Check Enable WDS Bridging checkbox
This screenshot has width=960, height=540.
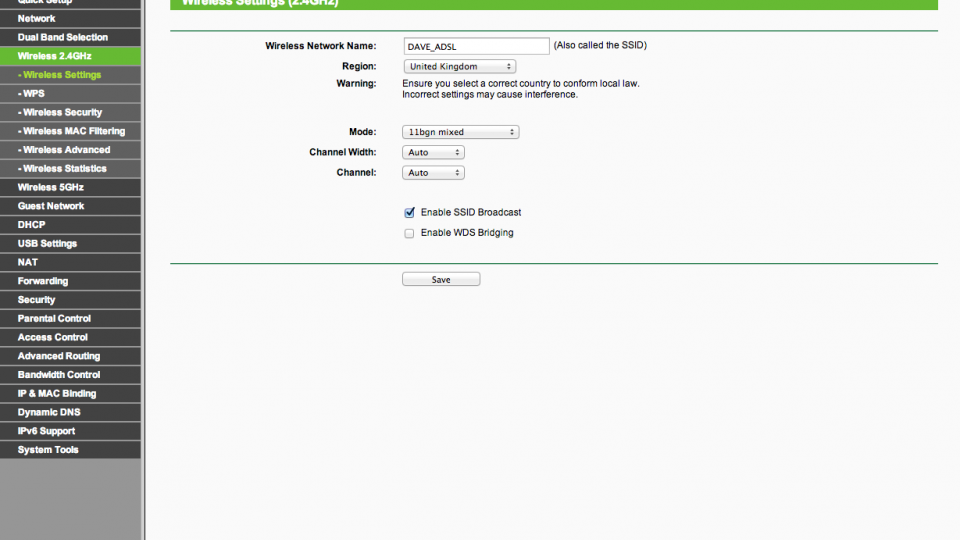(x=409, y=233)
